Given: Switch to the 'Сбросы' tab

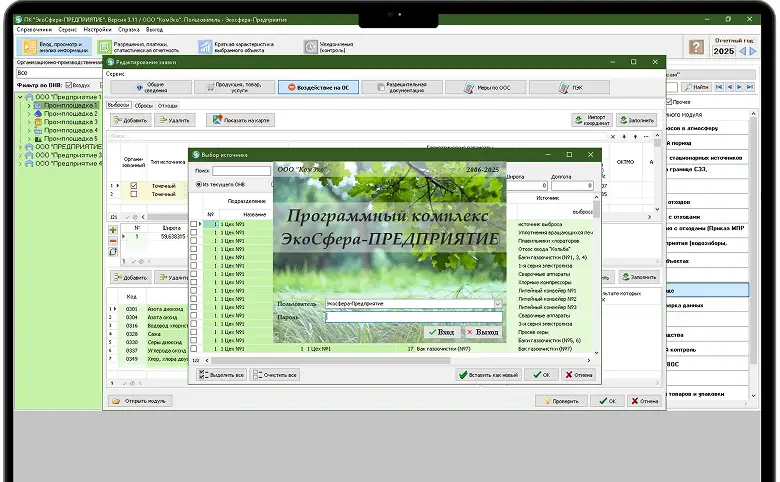Looking at the screenshot, I should click(x=143, y=105).
